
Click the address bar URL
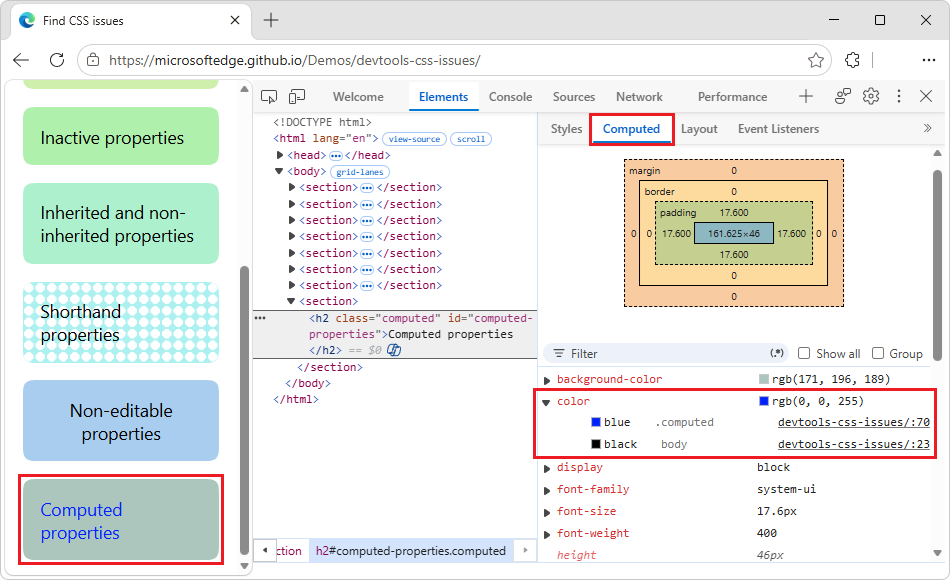294,60
